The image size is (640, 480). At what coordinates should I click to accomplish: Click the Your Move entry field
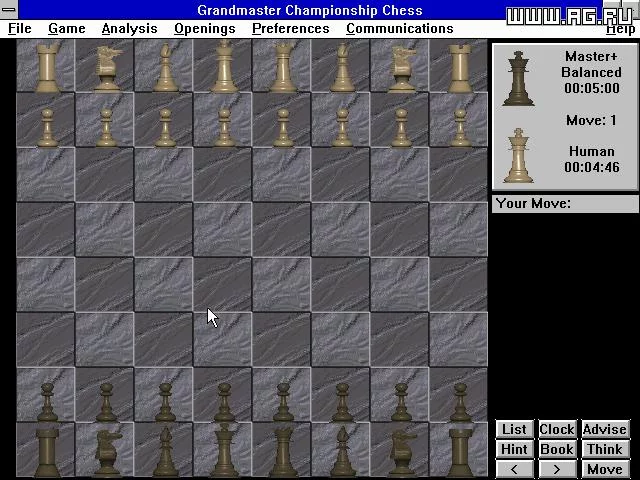point(565,203)
